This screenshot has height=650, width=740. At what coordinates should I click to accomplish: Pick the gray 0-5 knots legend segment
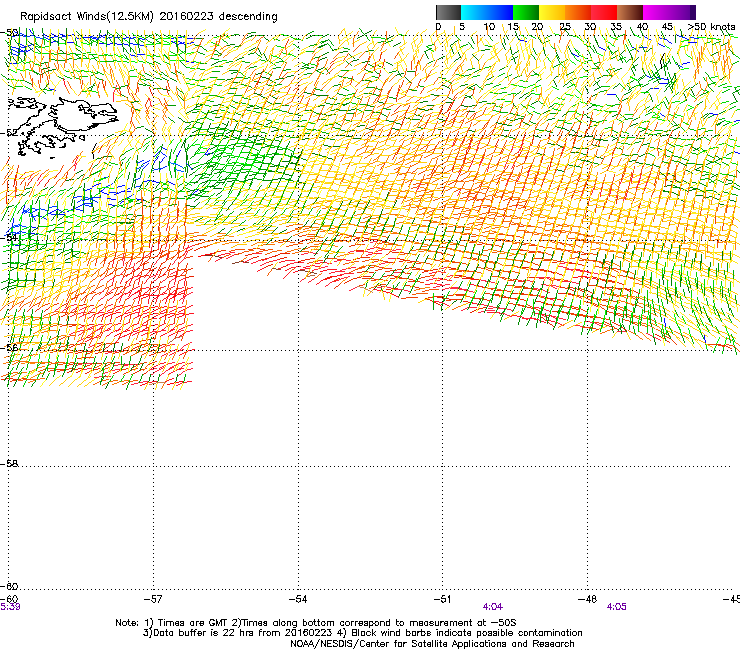pos(448,12)
